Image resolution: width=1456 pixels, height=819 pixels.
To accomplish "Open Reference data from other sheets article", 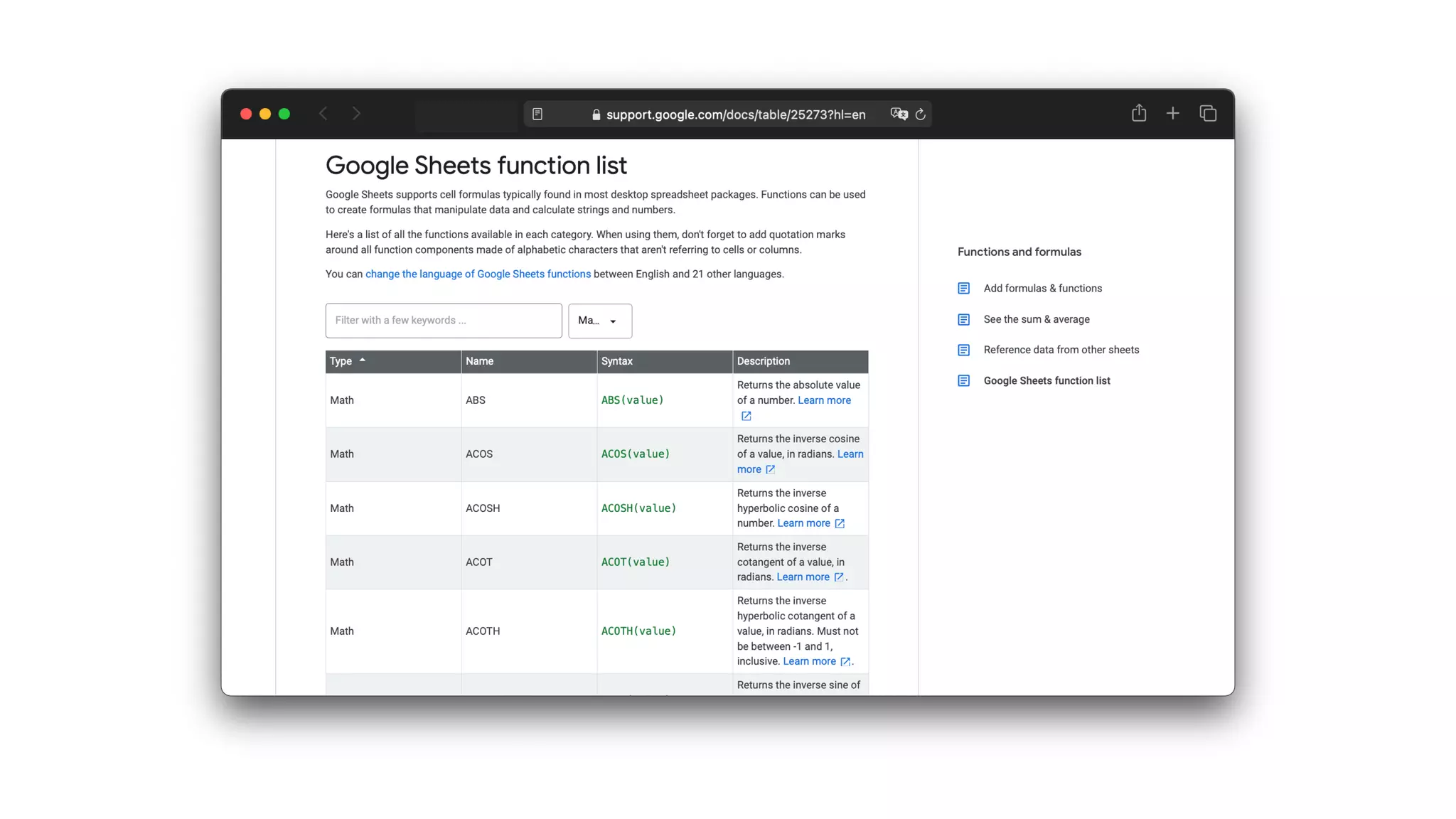I will (1061, 350).
